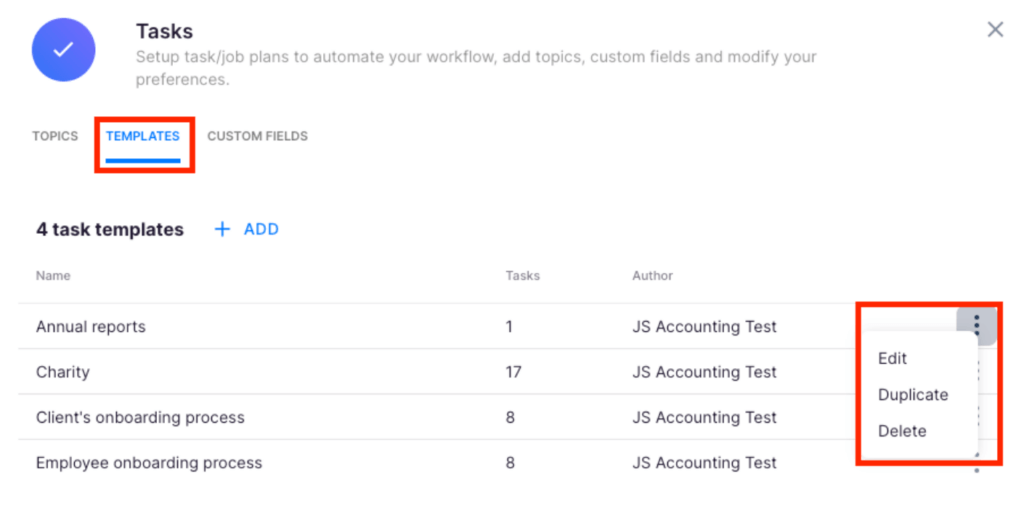Pick Delete from the context menu
1024x528 pixels.
[x=902, y=431]
